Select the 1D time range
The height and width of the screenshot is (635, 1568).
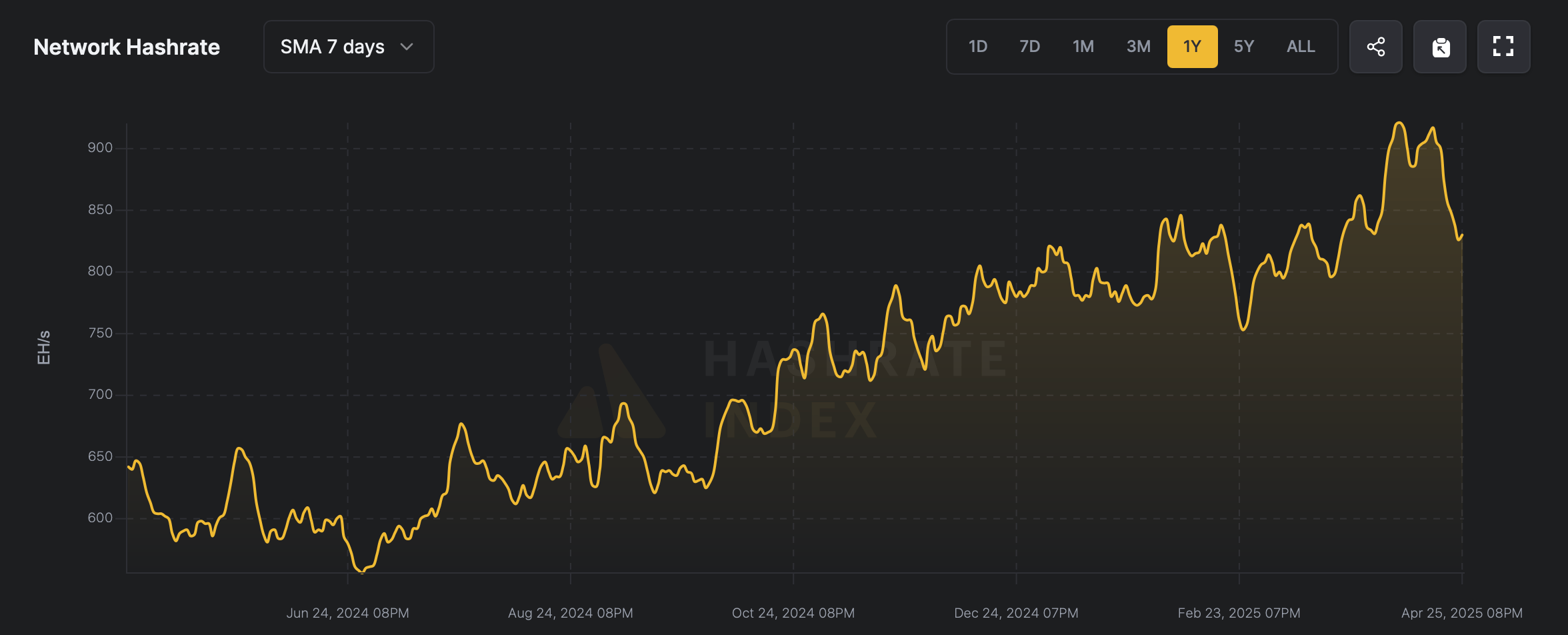point(977,47)
